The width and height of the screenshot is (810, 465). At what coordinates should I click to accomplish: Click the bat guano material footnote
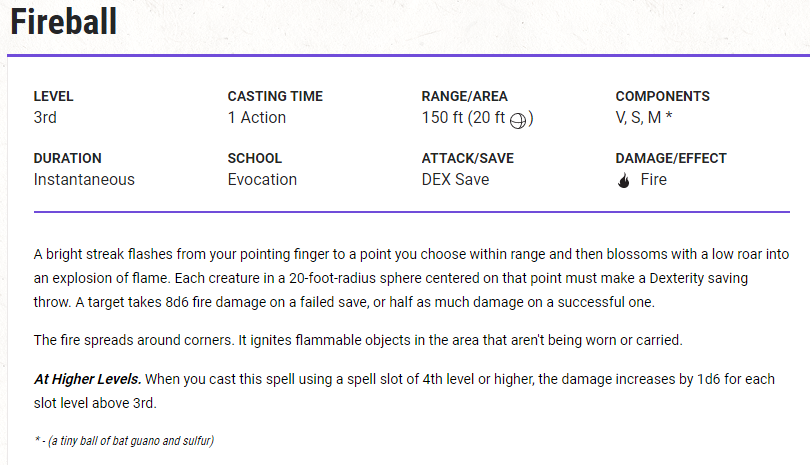pos(124,441)
